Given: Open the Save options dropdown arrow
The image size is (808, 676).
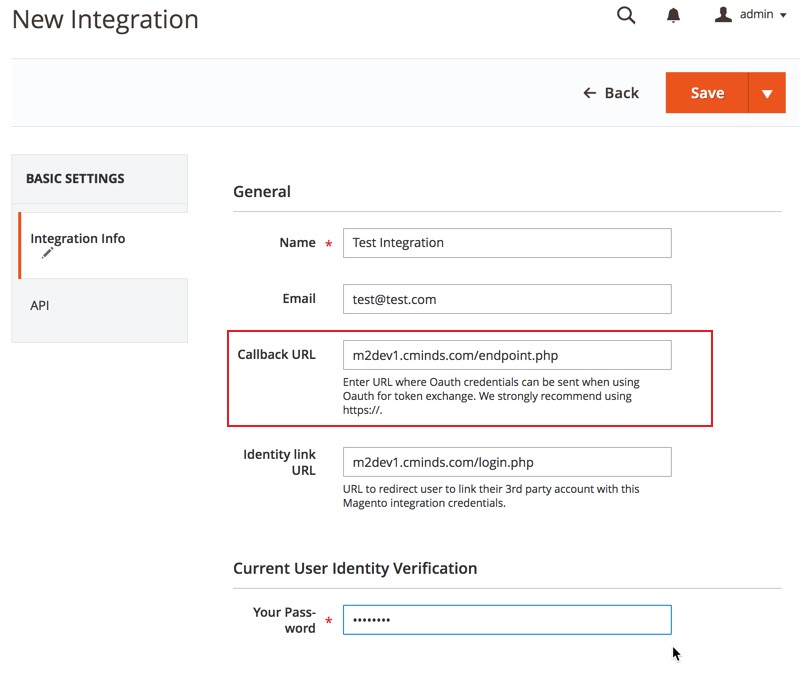Looking at the screenshot, I should click(x=767, y=93).
